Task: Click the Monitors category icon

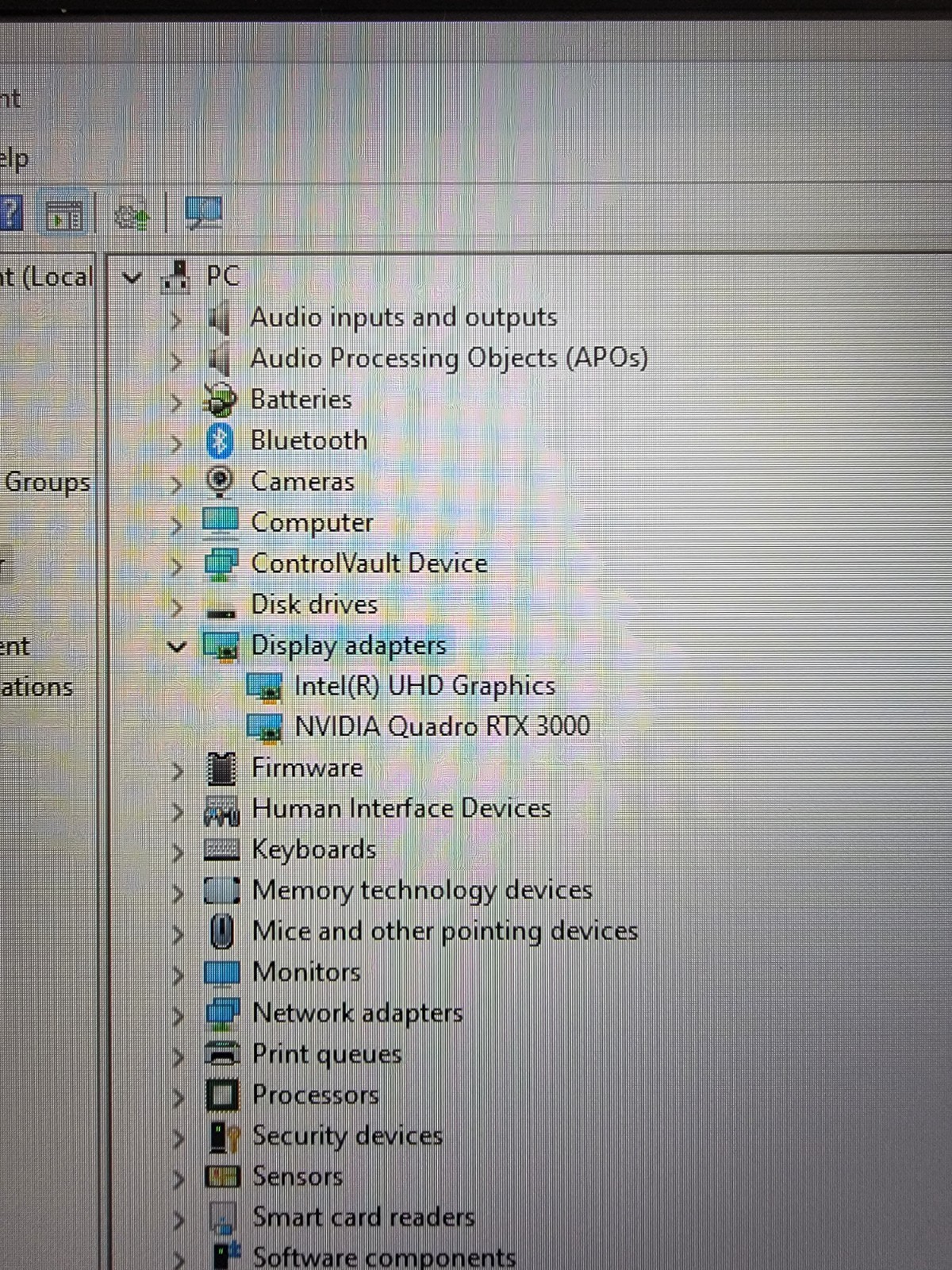Action: [221, 972]
